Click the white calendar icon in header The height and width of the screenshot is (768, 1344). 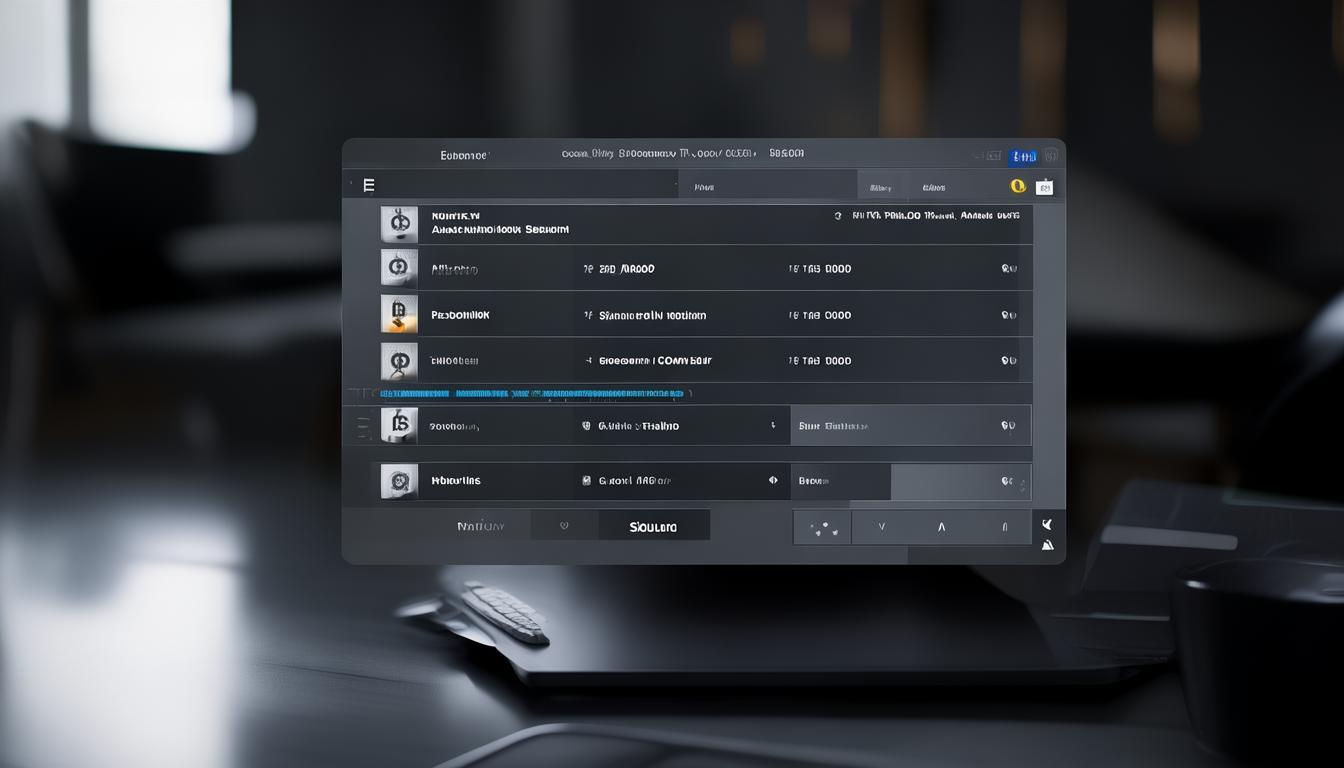point(1044,187)
